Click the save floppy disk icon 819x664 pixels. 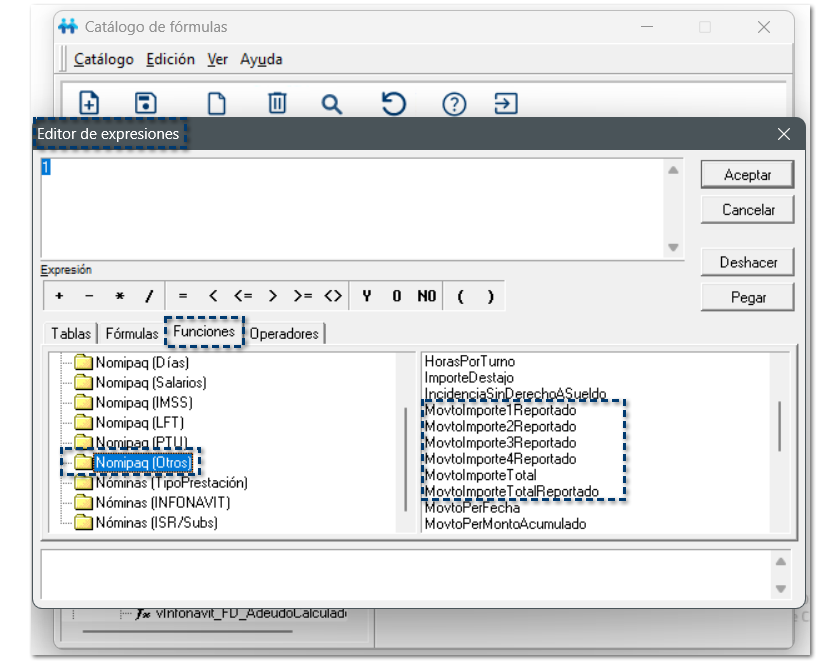(146, 103)
